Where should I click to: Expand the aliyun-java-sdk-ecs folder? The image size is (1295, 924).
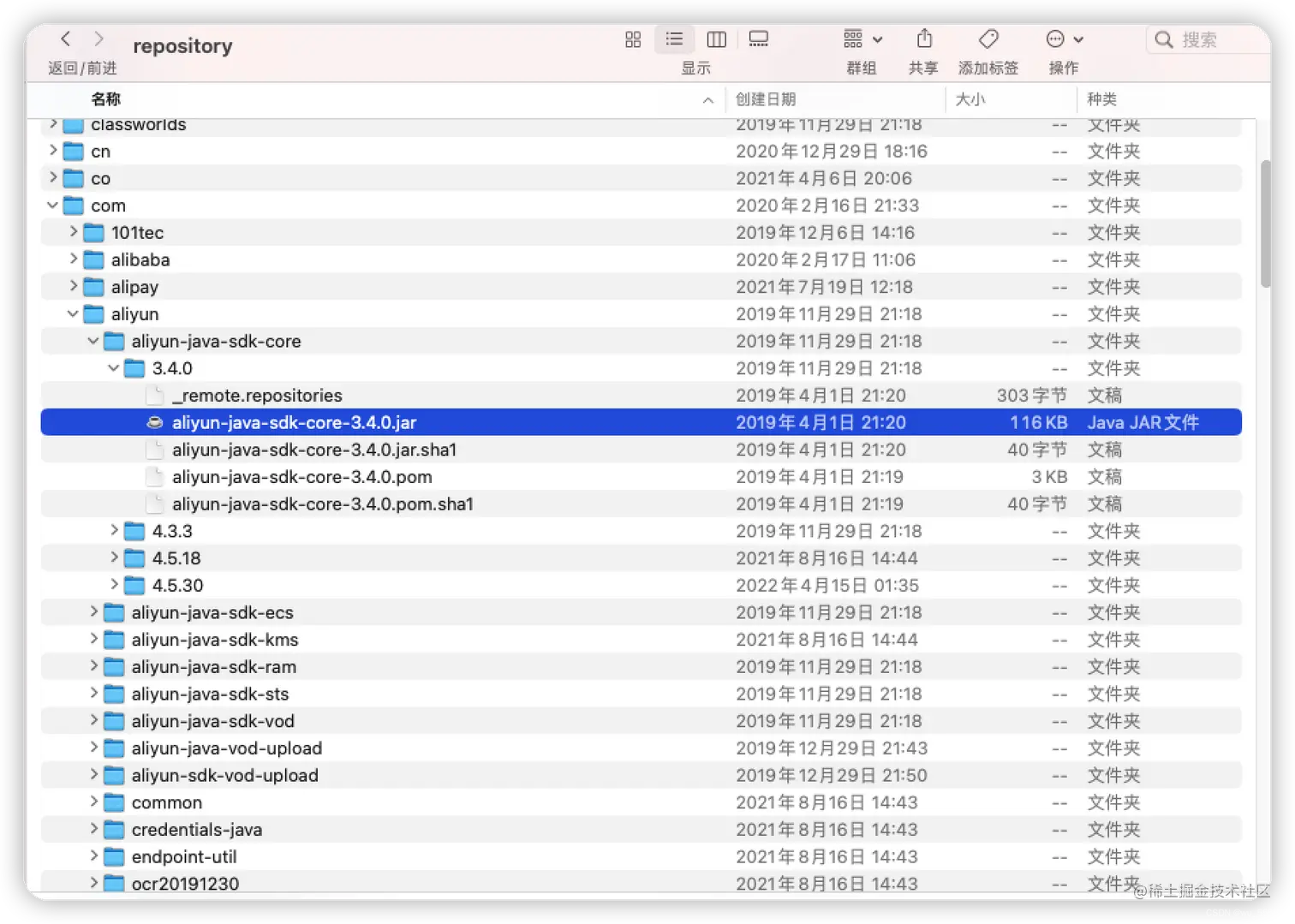tap(93, 612)
